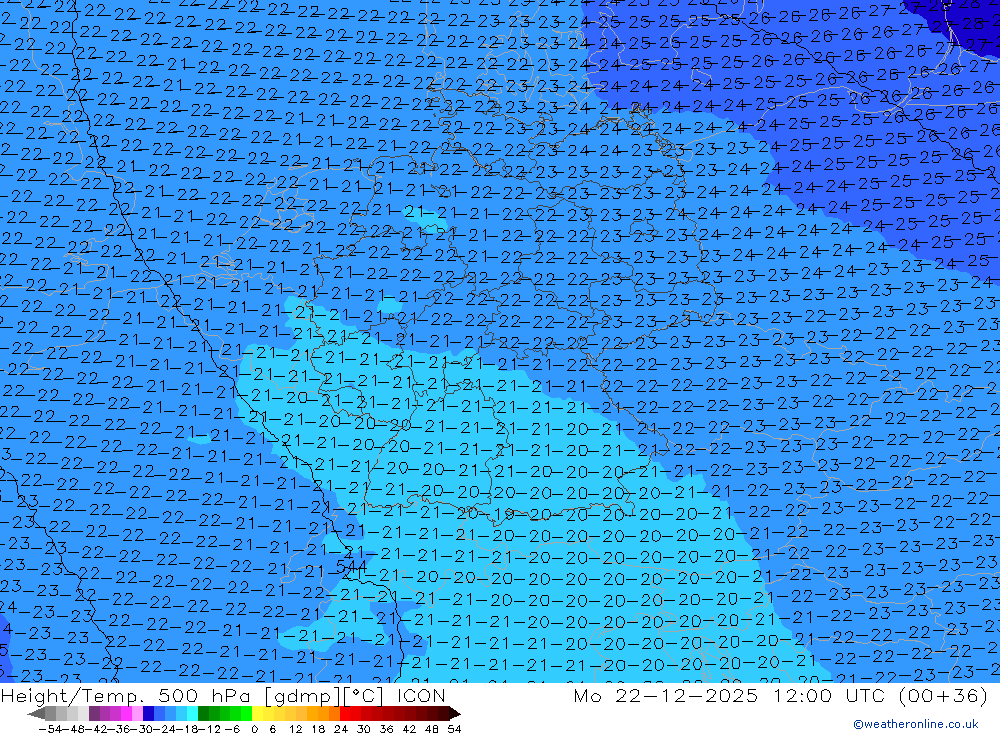Click the legend value 42

click(x=409, y=729)
